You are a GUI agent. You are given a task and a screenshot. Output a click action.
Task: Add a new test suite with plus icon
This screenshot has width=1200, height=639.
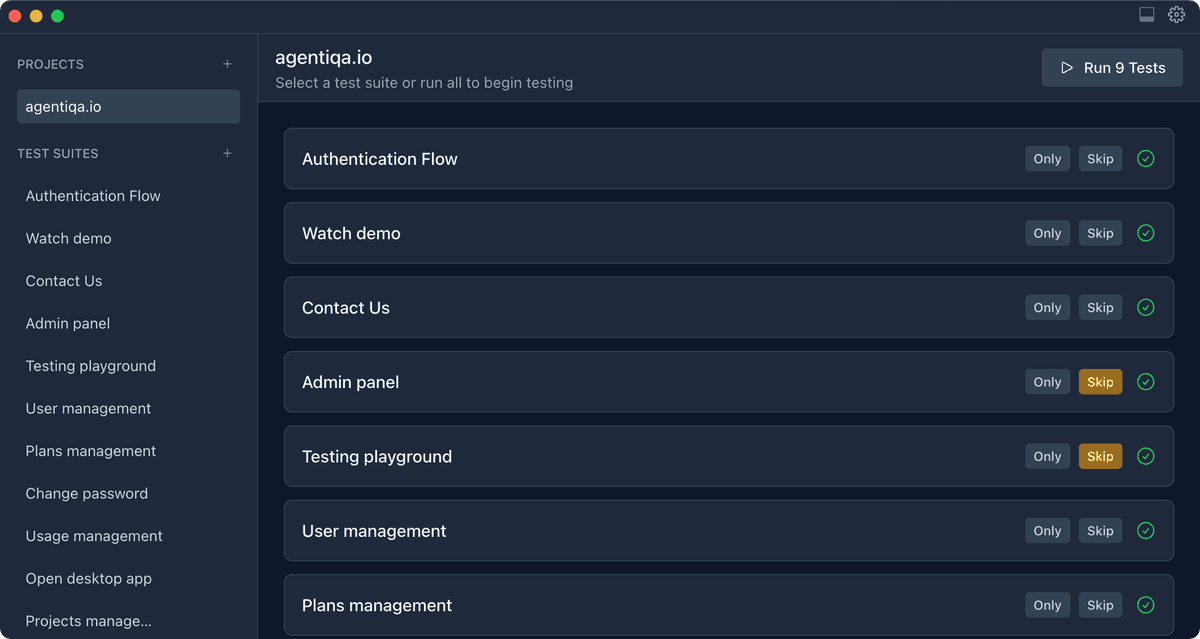pyautogui.click(x=227, y=153)
